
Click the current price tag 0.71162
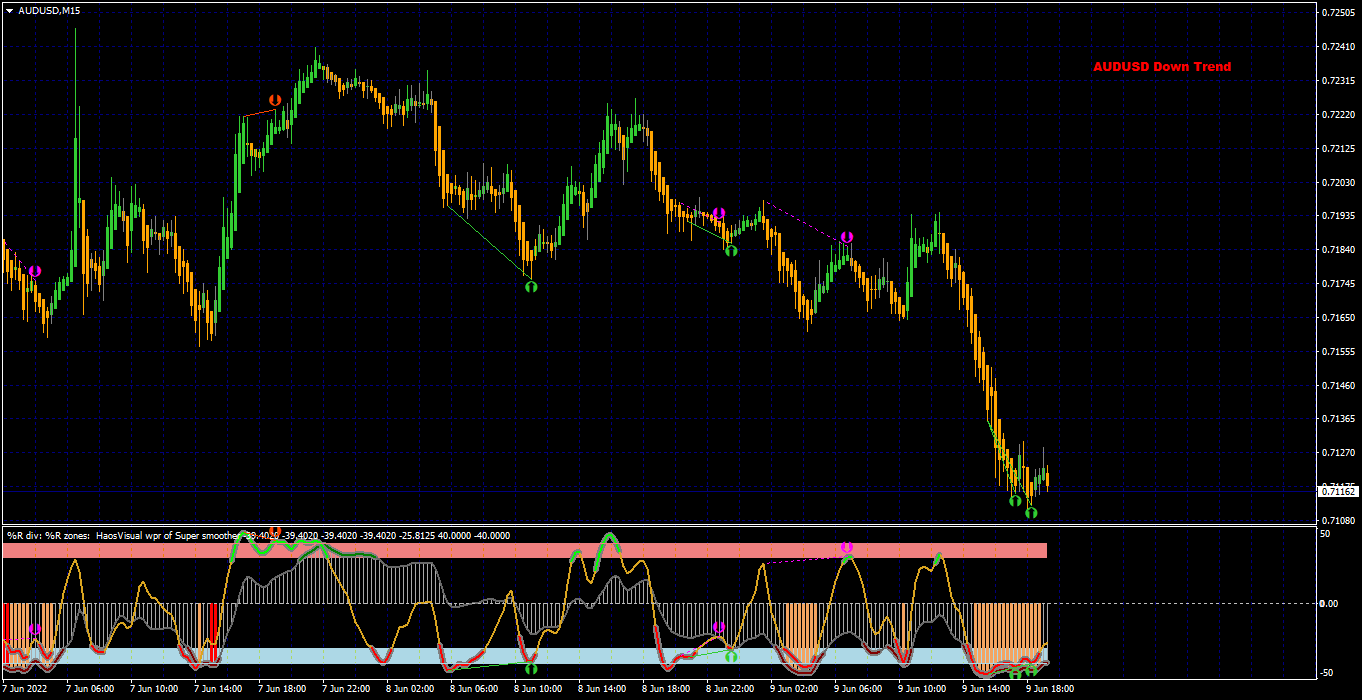[1339, 491]
